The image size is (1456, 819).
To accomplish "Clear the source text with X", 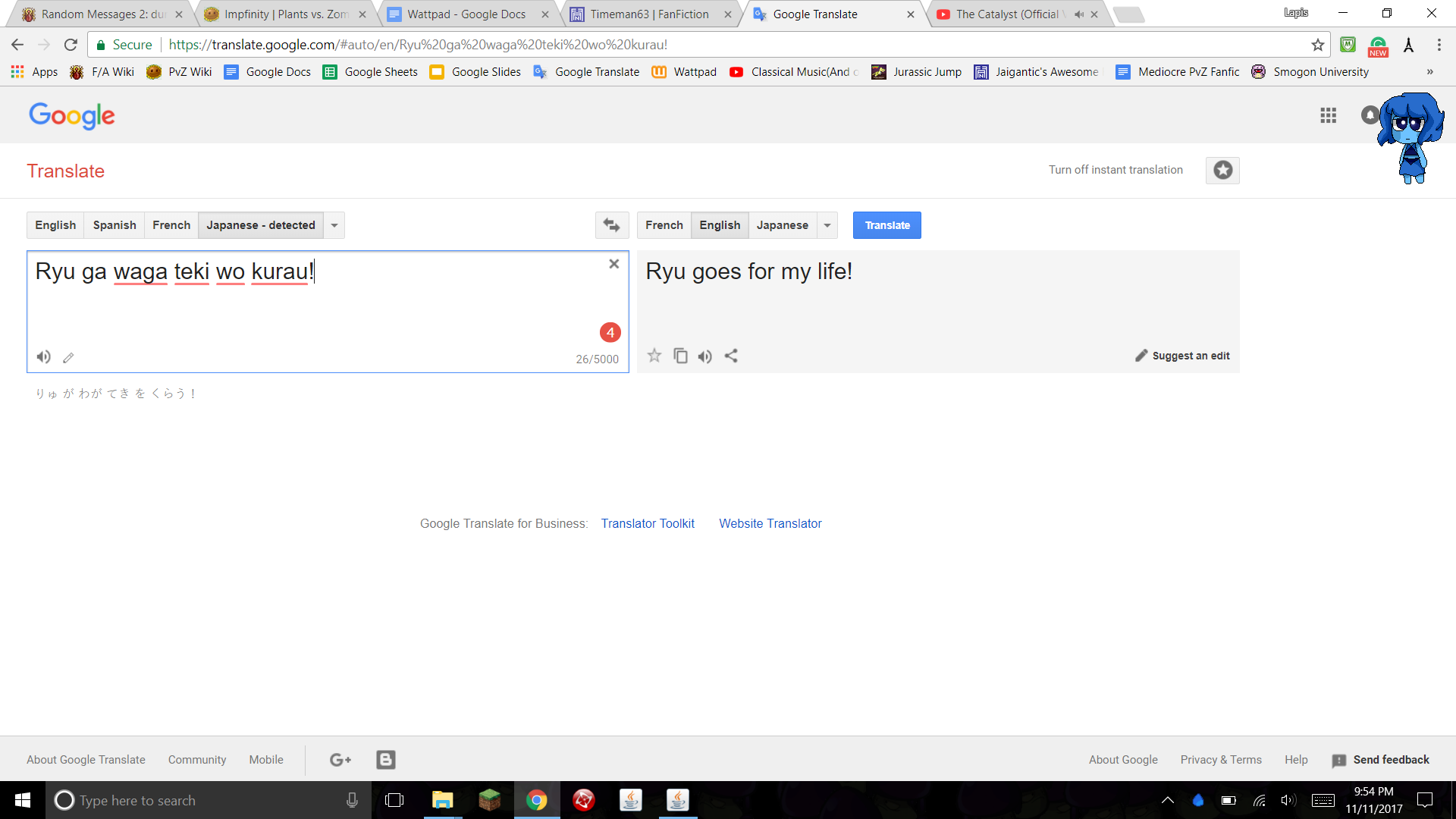I will (613, 264).
